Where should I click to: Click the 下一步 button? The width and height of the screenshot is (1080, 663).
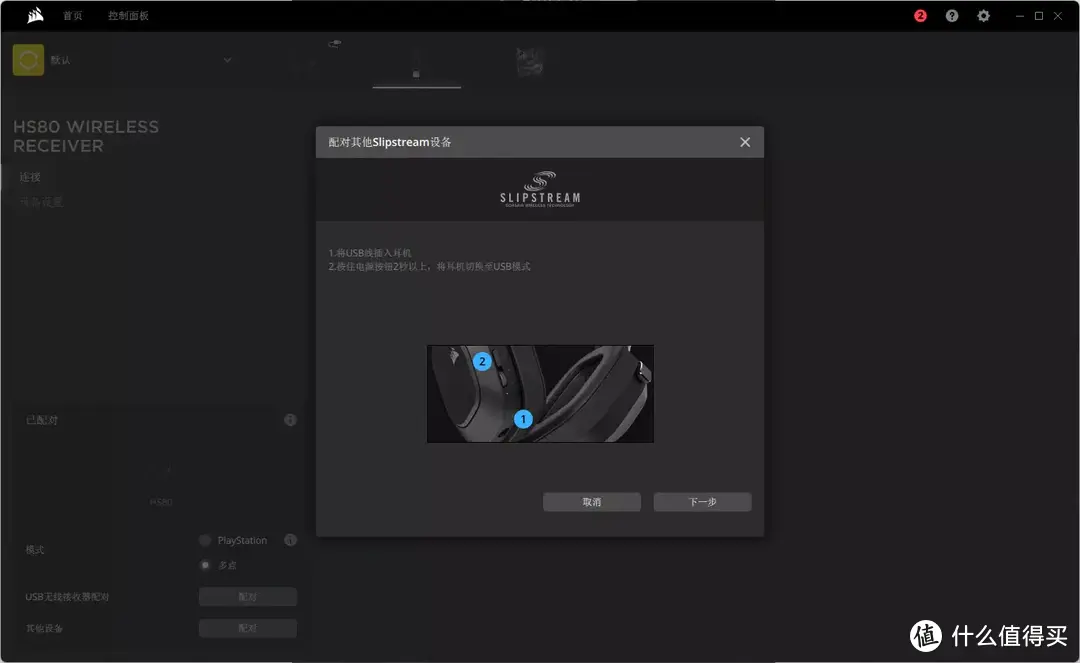703,502
